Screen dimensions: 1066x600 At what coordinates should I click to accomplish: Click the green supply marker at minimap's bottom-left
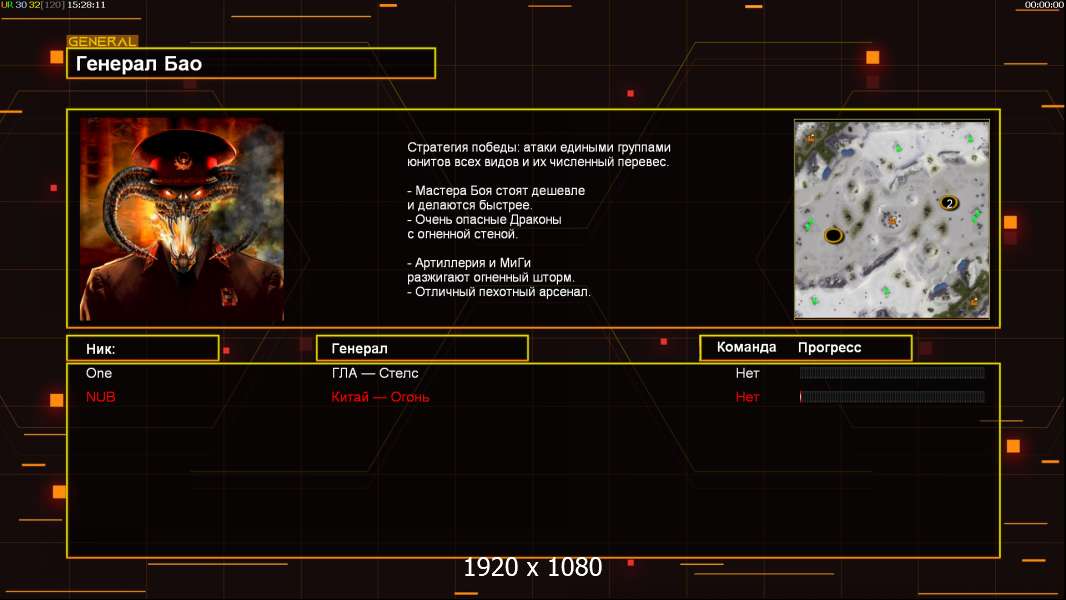[x=814, y=300]
